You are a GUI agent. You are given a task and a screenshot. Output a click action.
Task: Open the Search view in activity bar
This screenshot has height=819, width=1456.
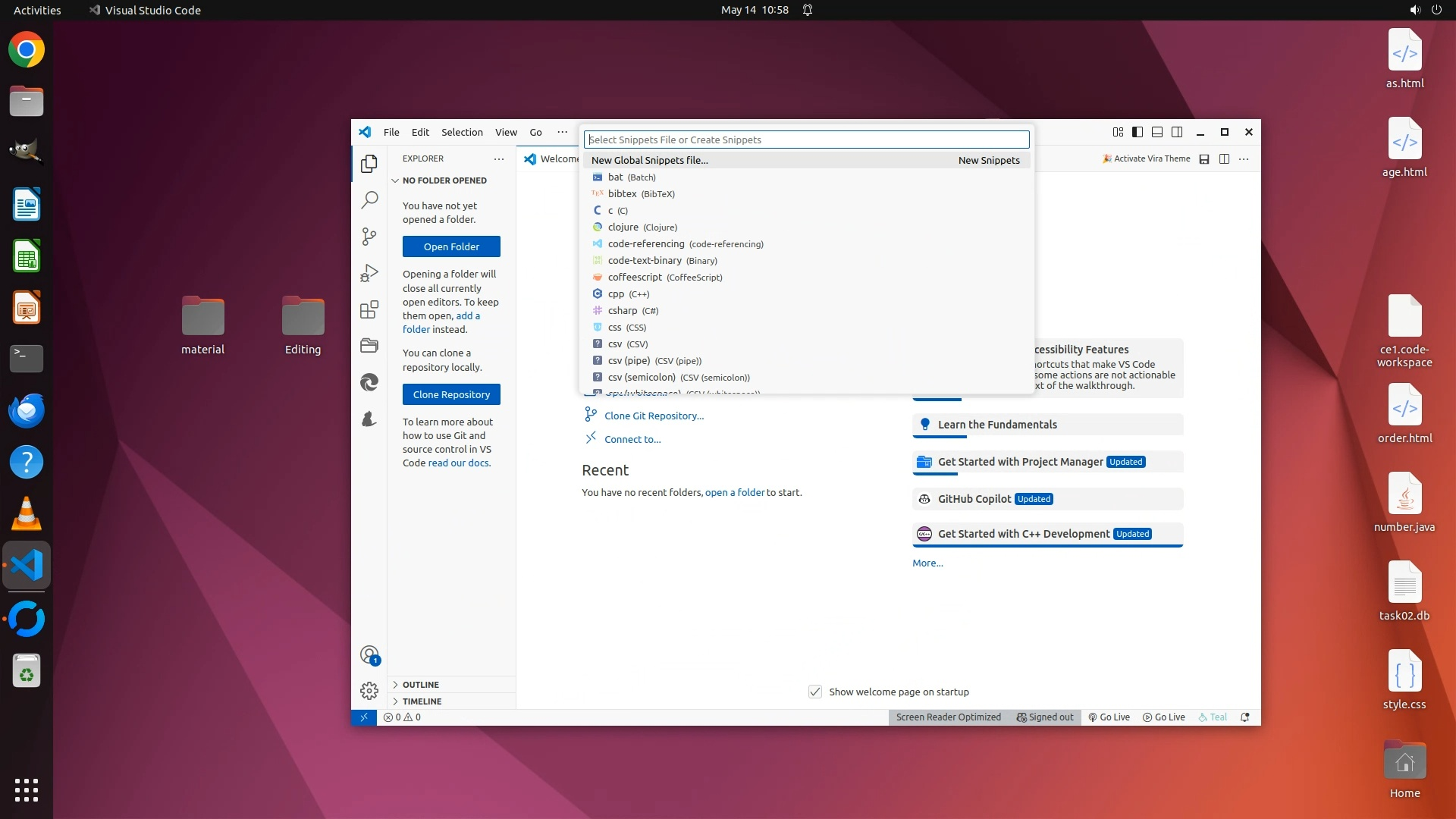[369, 200]
